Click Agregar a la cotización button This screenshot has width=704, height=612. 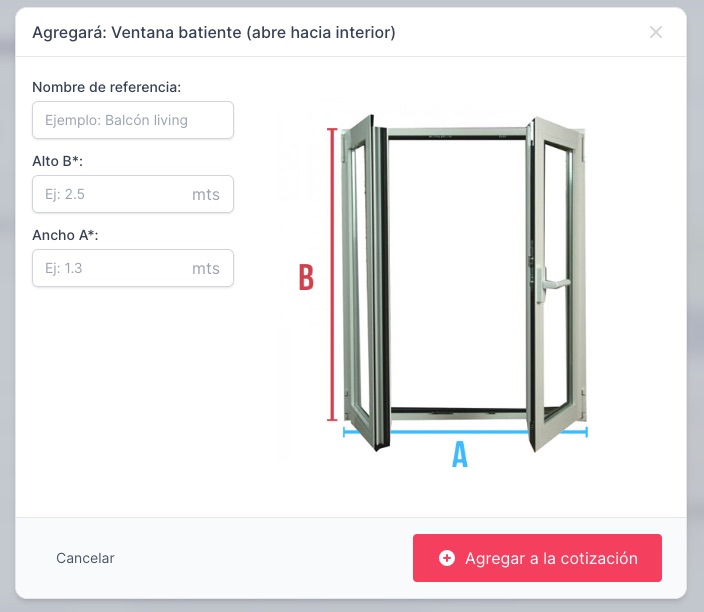coord(537,558)
